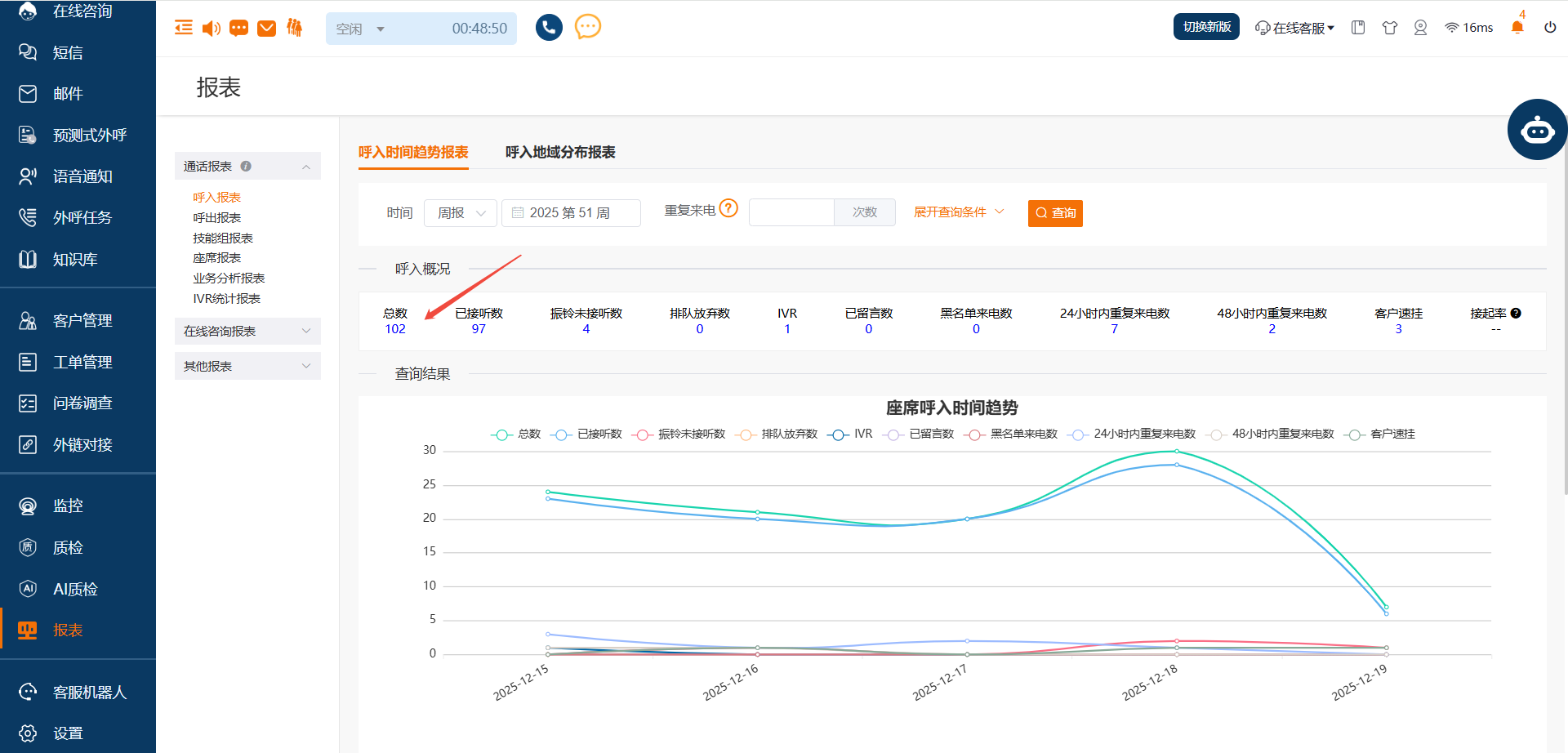Open the orange chat bubble icon
This screenshot has height=753, width=1568.
[x=587, y=27]
